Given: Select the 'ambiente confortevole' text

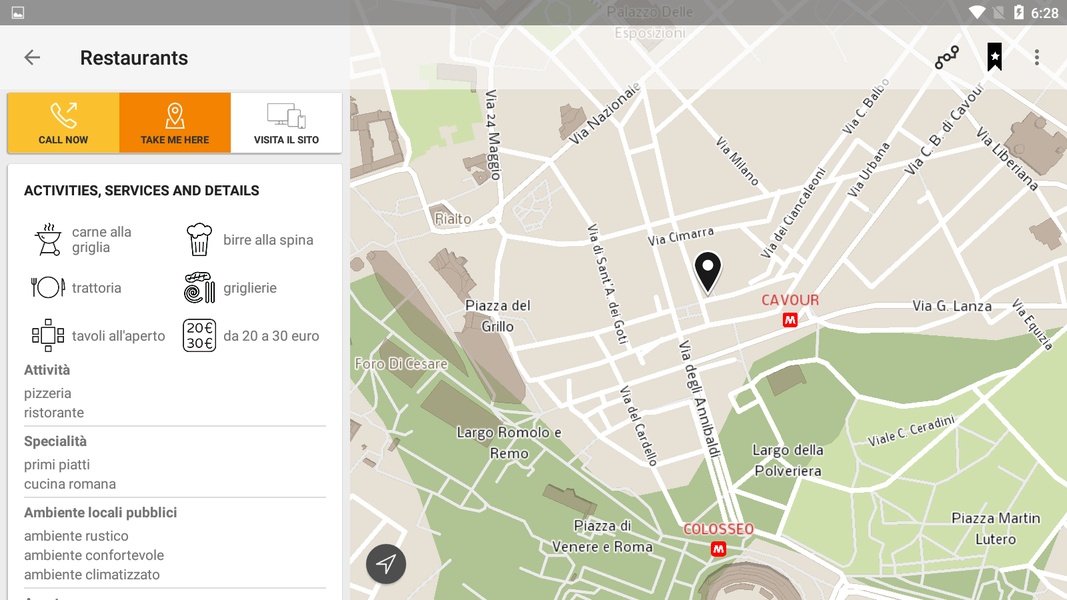Looking at the screenshot, I should 94,555.
